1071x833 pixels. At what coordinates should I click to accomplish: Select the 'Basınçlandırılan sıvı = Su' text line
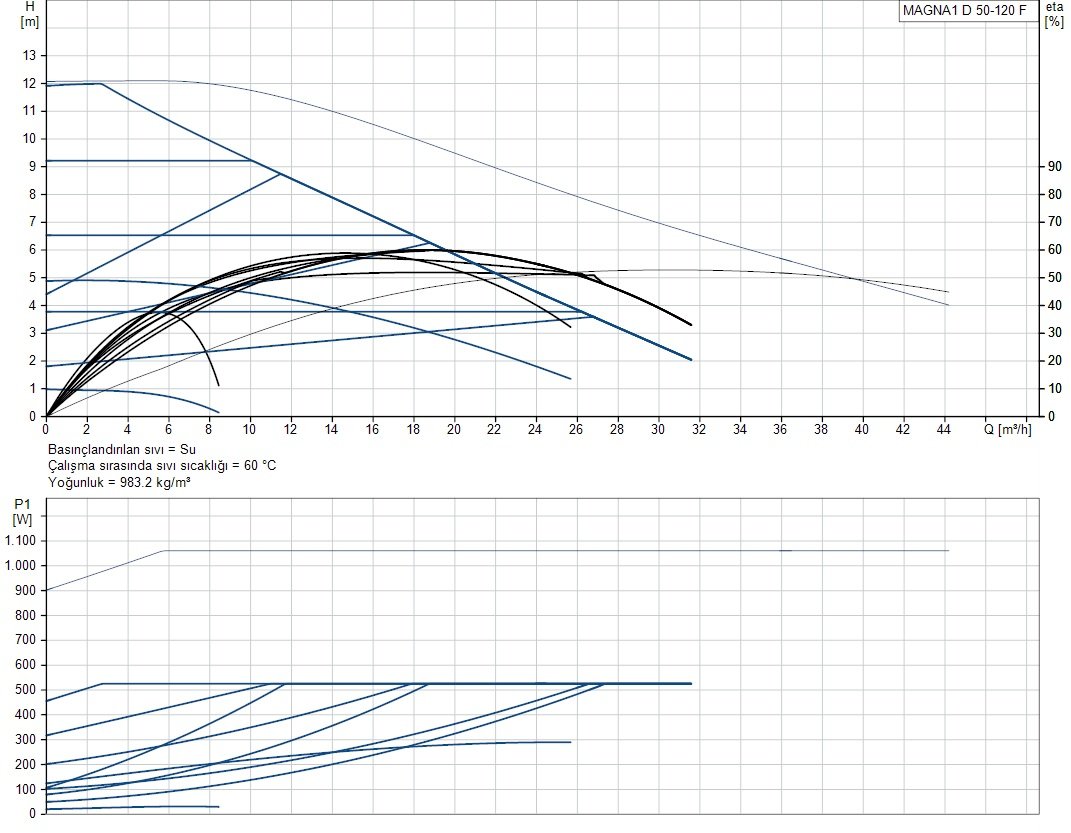pyautogui.click(x=122, y=449)
